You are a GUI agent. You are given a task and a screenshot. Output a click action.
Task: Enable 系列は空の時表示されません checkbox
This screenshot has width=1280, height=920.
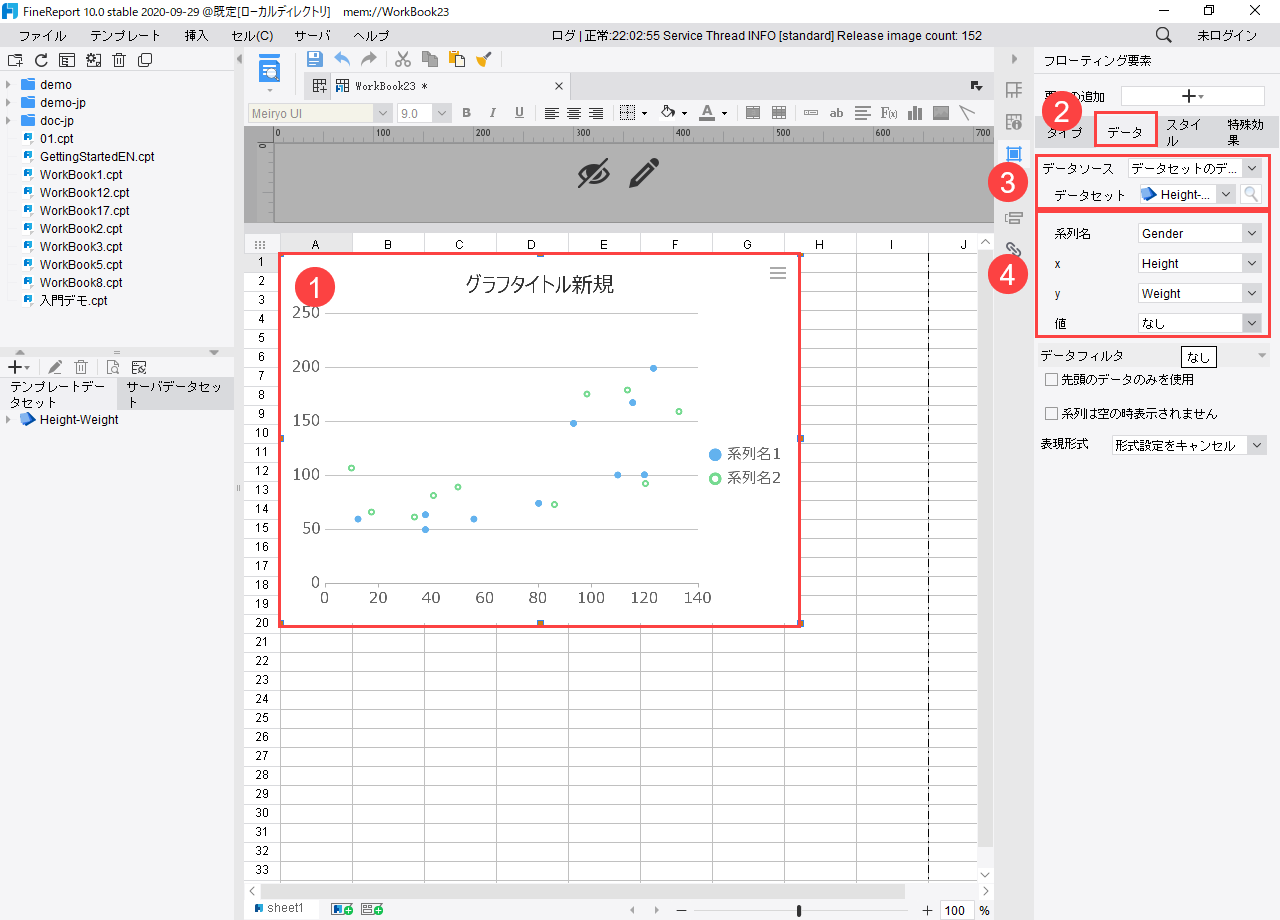coord(1051,413)
